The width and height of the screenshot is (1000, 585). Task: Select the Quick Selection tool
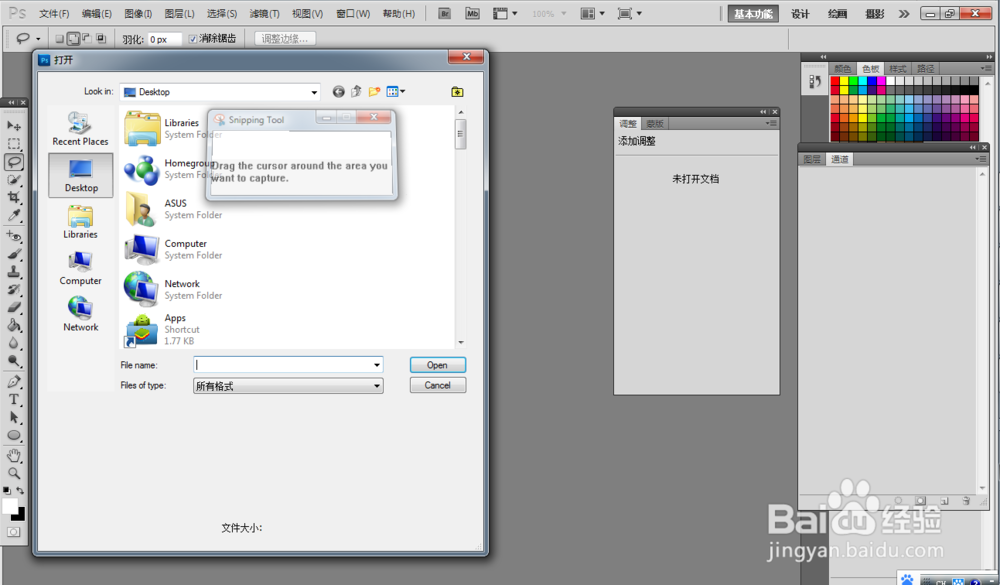pos(13,180)
